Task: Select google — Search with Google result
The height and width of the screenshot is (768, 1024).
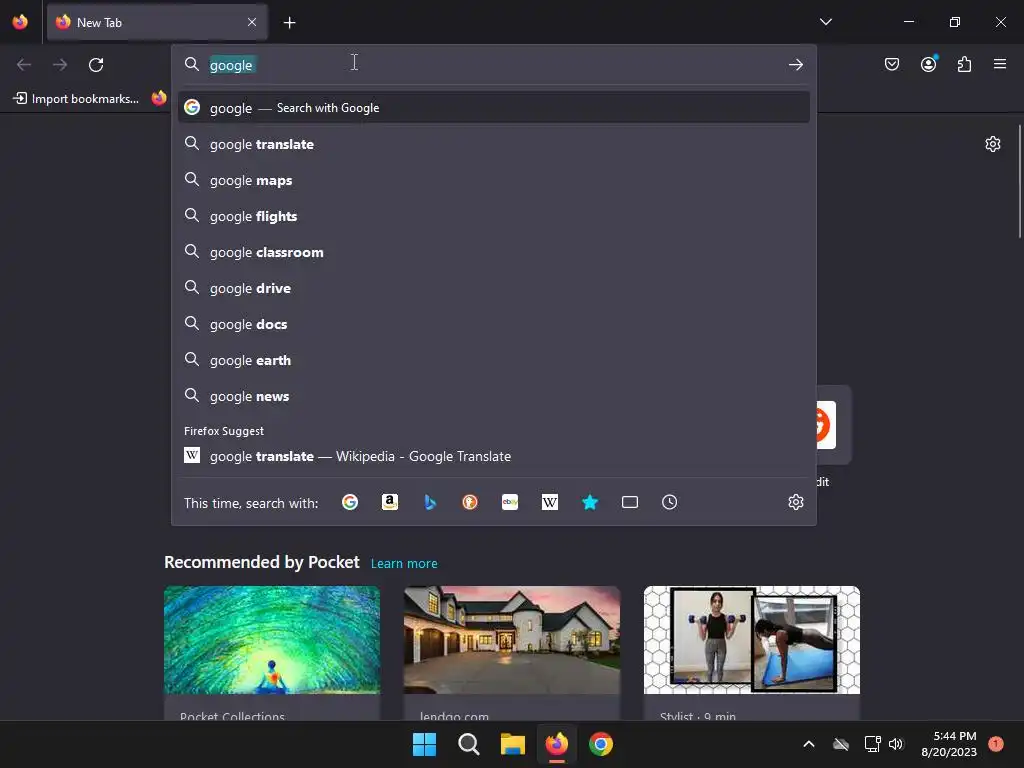Action: [494, 108]
